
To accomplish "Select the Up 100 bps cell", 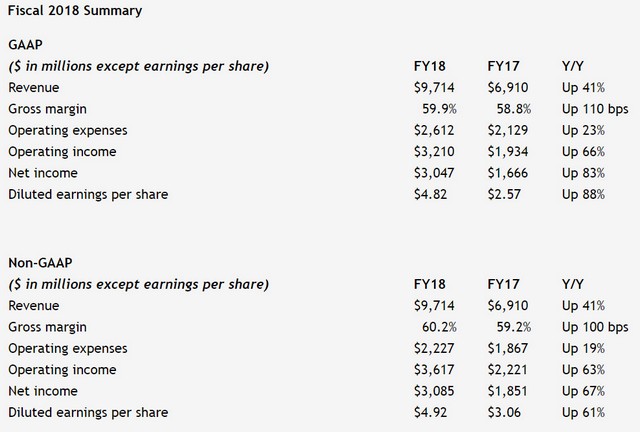I will [595, 328].
